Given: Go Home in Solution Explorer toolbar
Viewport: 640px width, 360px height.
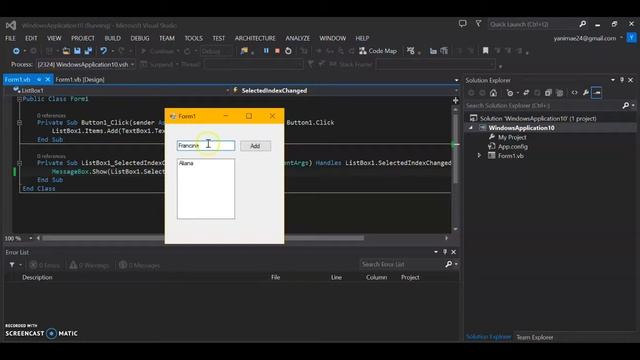Looking at the screenshot, I should pyautogui.click(x=493, y=93).
